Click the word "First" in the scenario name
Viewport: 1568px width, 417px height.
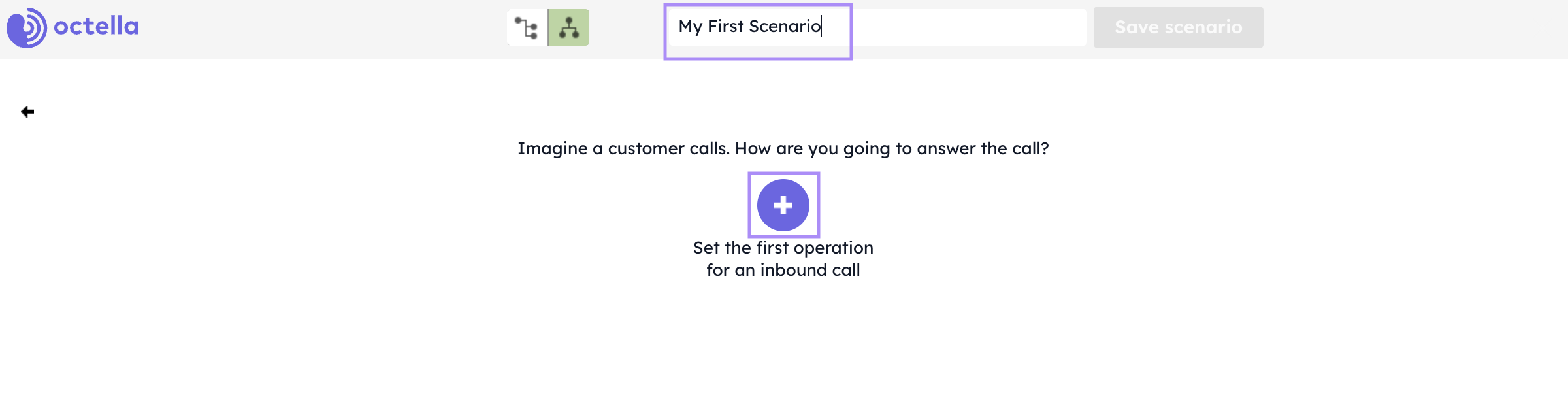pyautogui.click(x=725, y=27)
